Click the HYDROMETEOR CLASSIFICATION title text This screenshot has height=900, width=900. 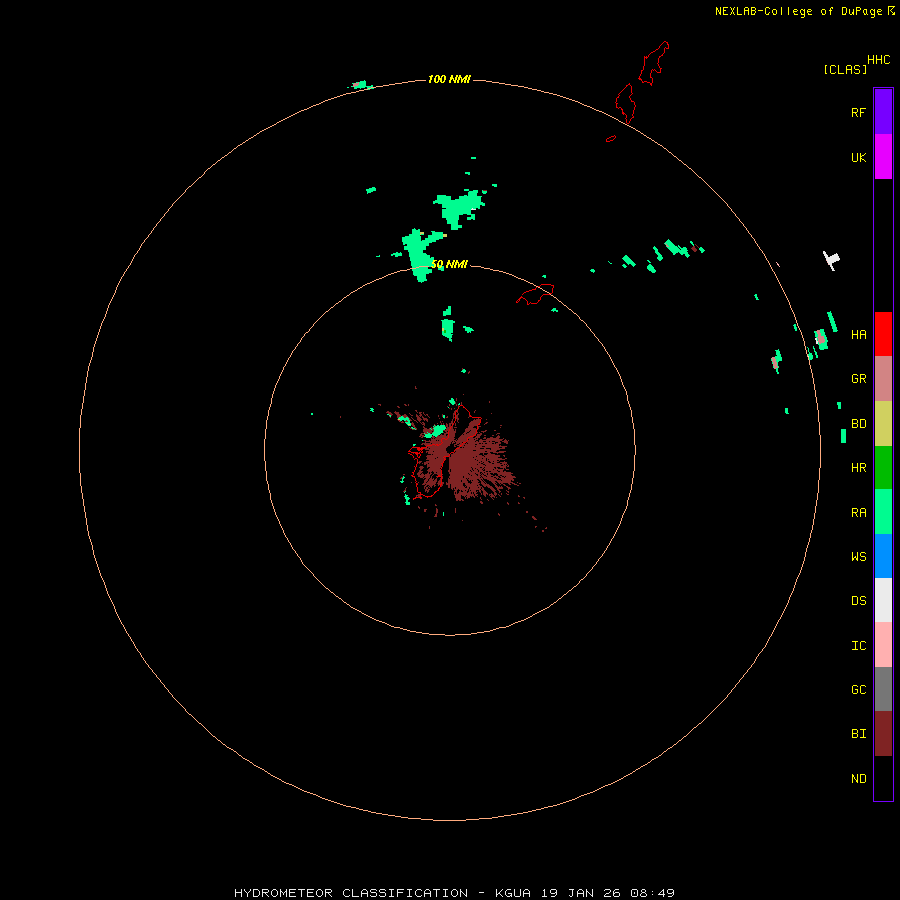(351, 893)
